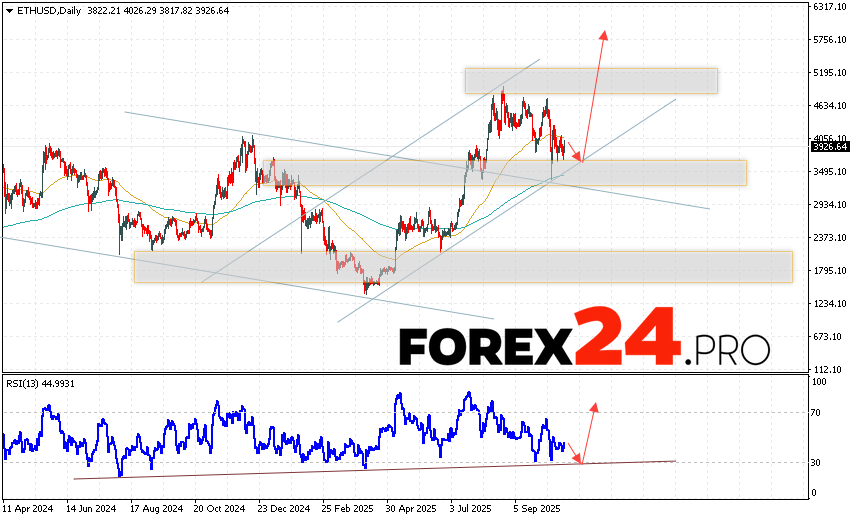The width and height of the screenshot is (854, 520).
Task: Click the RSI 30 level label
Action: coord(818,462)
